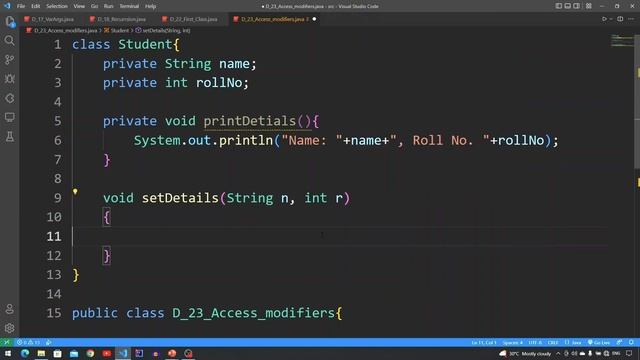Screen dimensions: 640x360
Task: Expand the Student breadcrumb
Action: click(x=119, y=30)
